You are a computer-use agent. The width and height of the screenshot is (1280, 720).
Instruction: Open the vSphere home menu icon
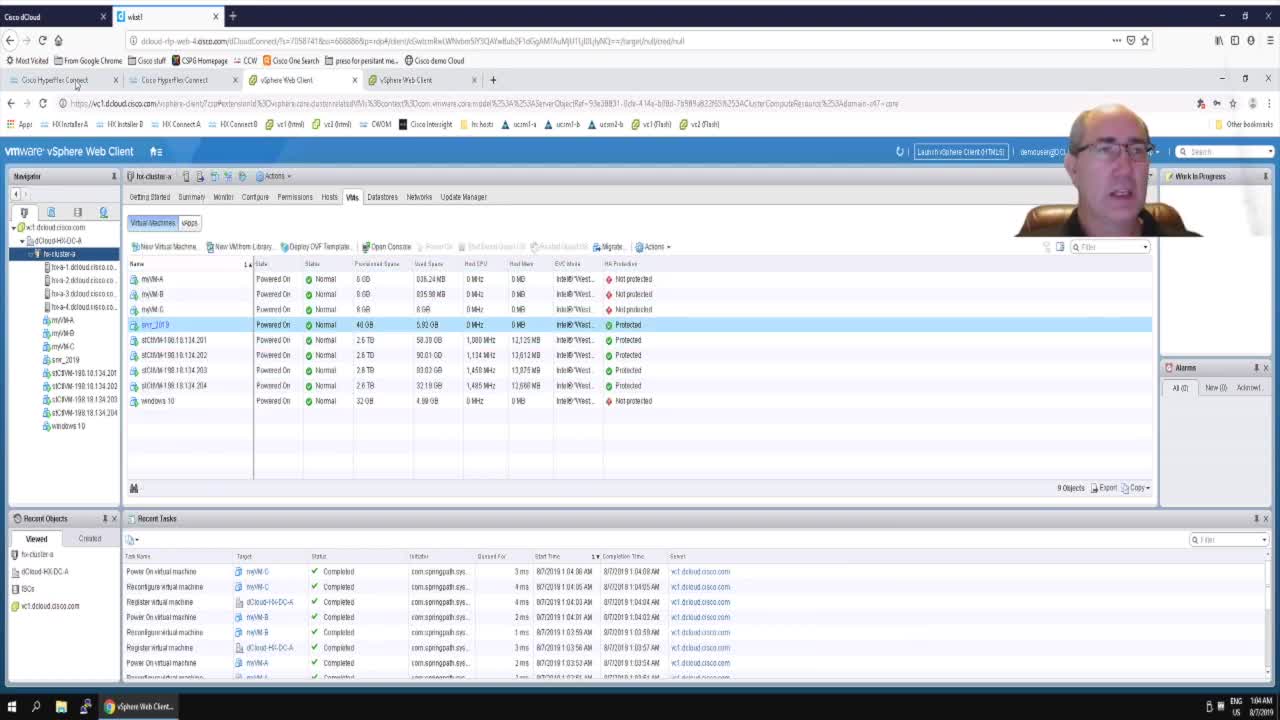click(x=156, y=152)
